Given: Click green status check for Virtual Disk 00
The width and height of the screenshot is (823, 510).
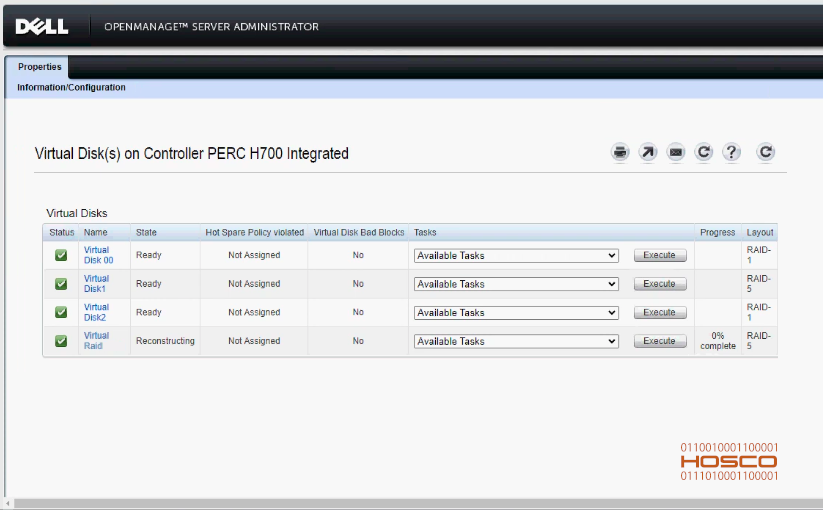Looking at the screenshot, I should point(61,256).
